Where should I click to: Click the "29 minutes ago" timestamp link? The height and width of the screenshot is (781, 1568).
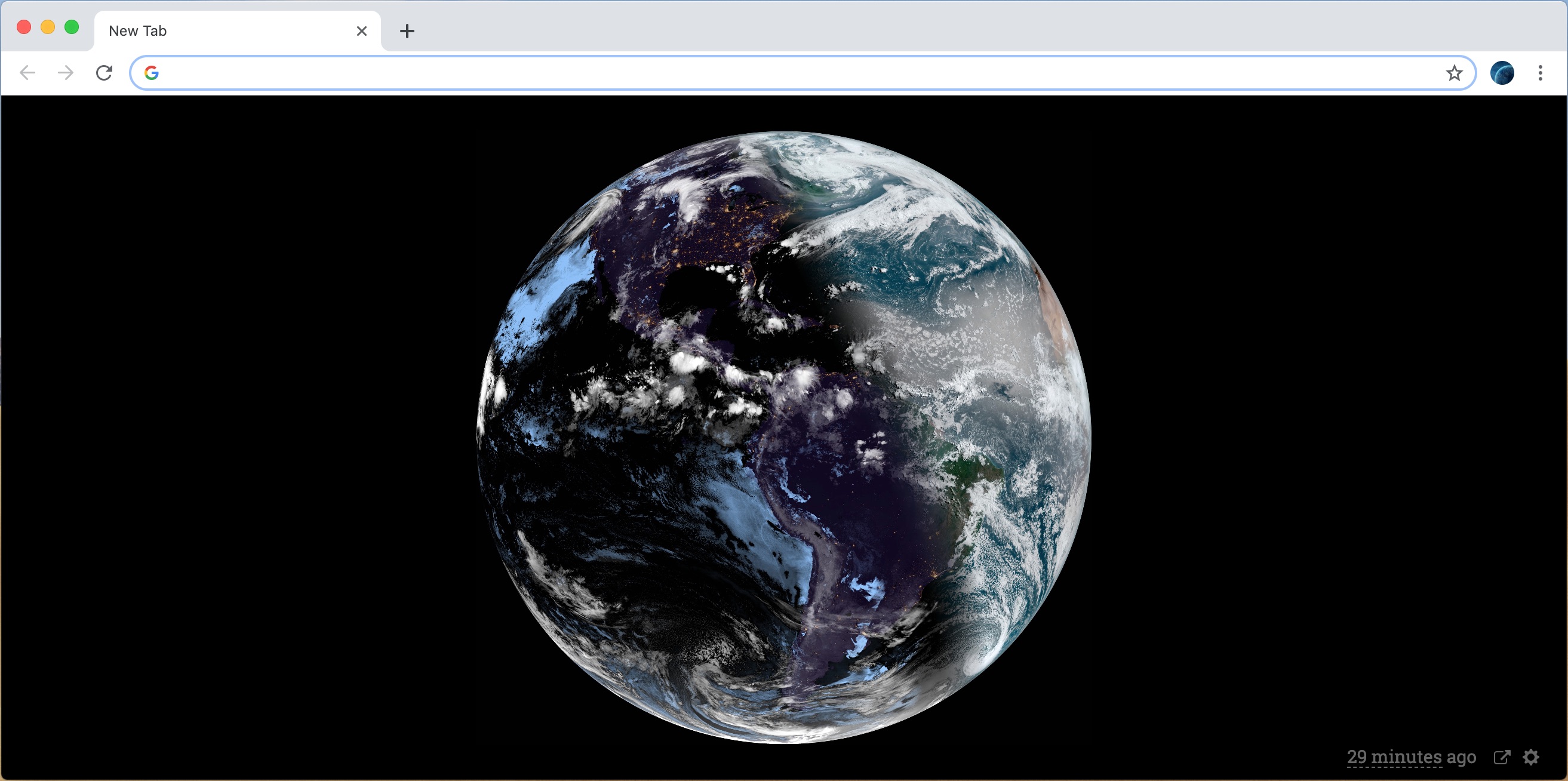[1411, 757]
